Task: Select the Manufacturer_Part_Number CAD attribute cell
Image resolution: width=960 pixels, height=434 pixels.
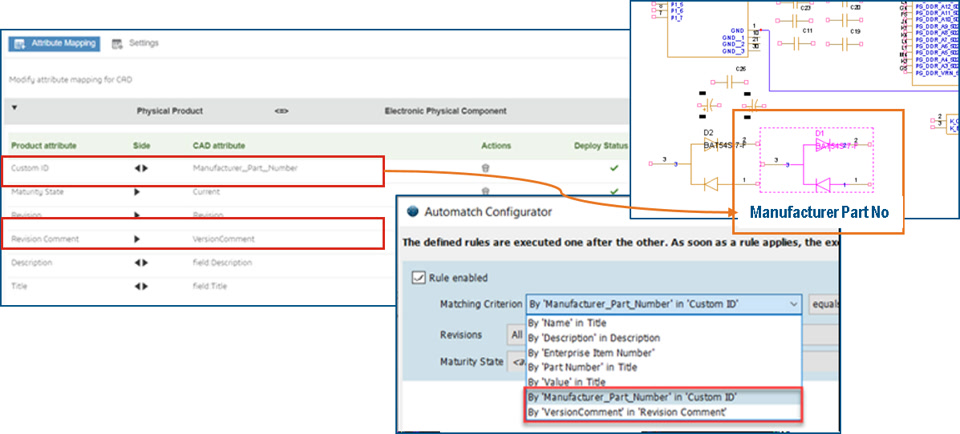Action: (x=245, y=168)
